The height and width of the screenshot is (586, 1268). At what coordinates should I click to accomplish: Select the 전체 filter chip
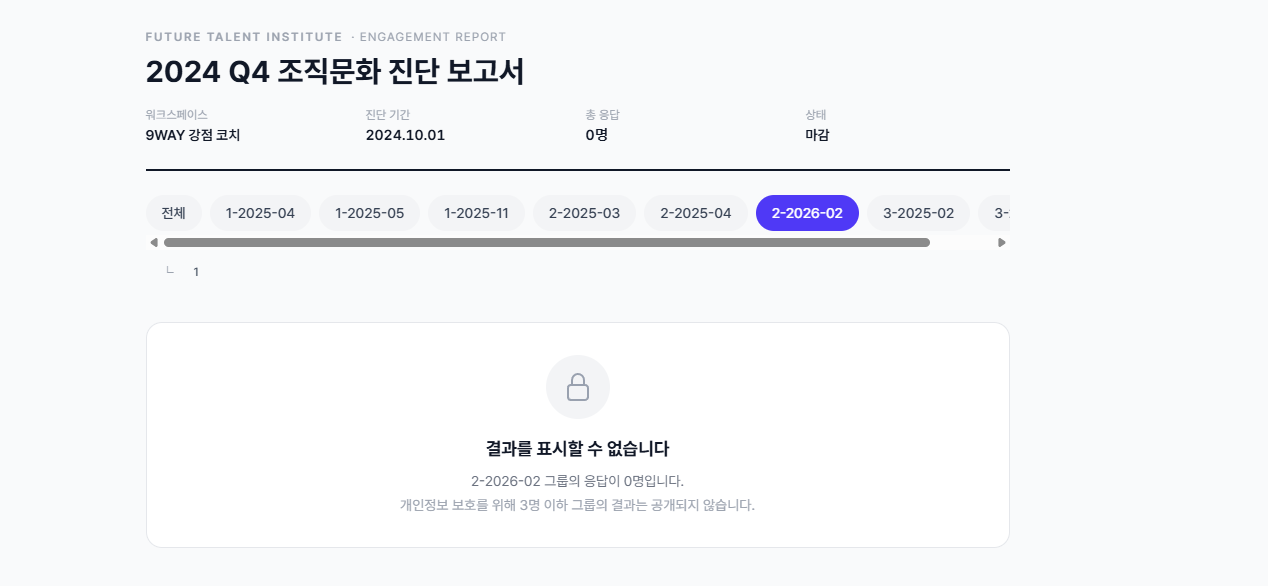click(173, 212)
